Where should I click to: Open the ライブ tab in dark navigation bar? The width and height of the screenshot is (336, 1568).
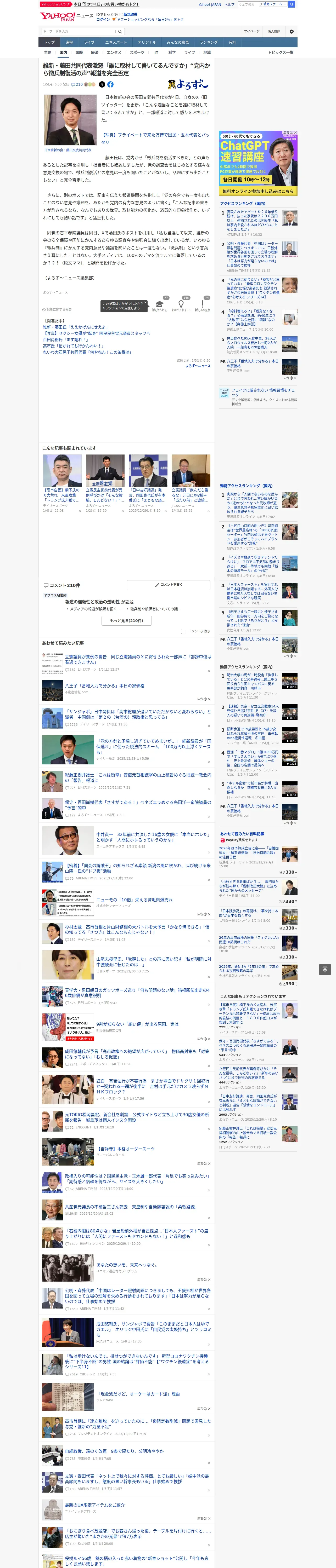tap(89, 42)
